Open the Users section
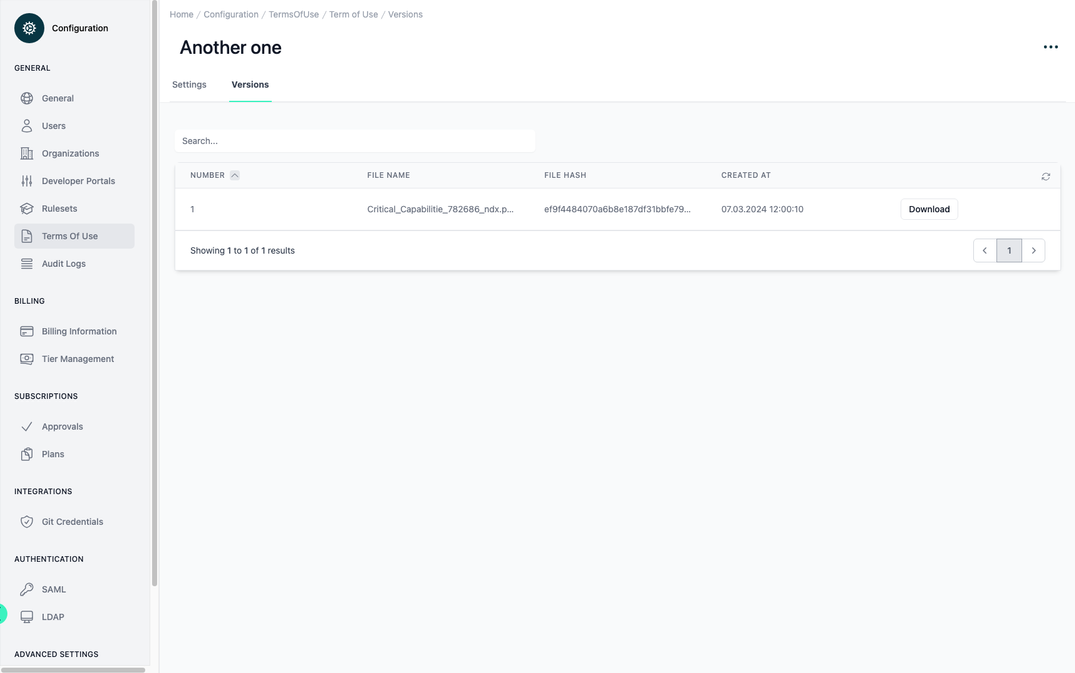 (x=54, y=123)
